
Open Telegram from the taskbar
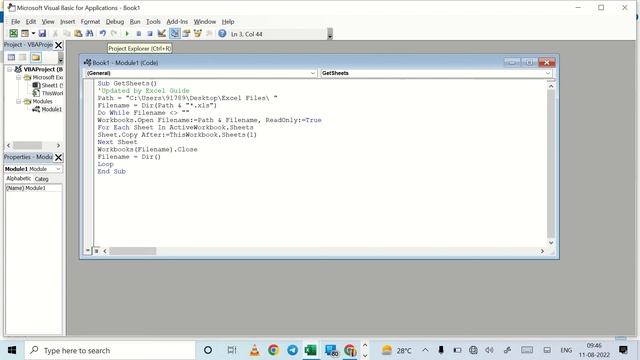[x=292, y=350]
